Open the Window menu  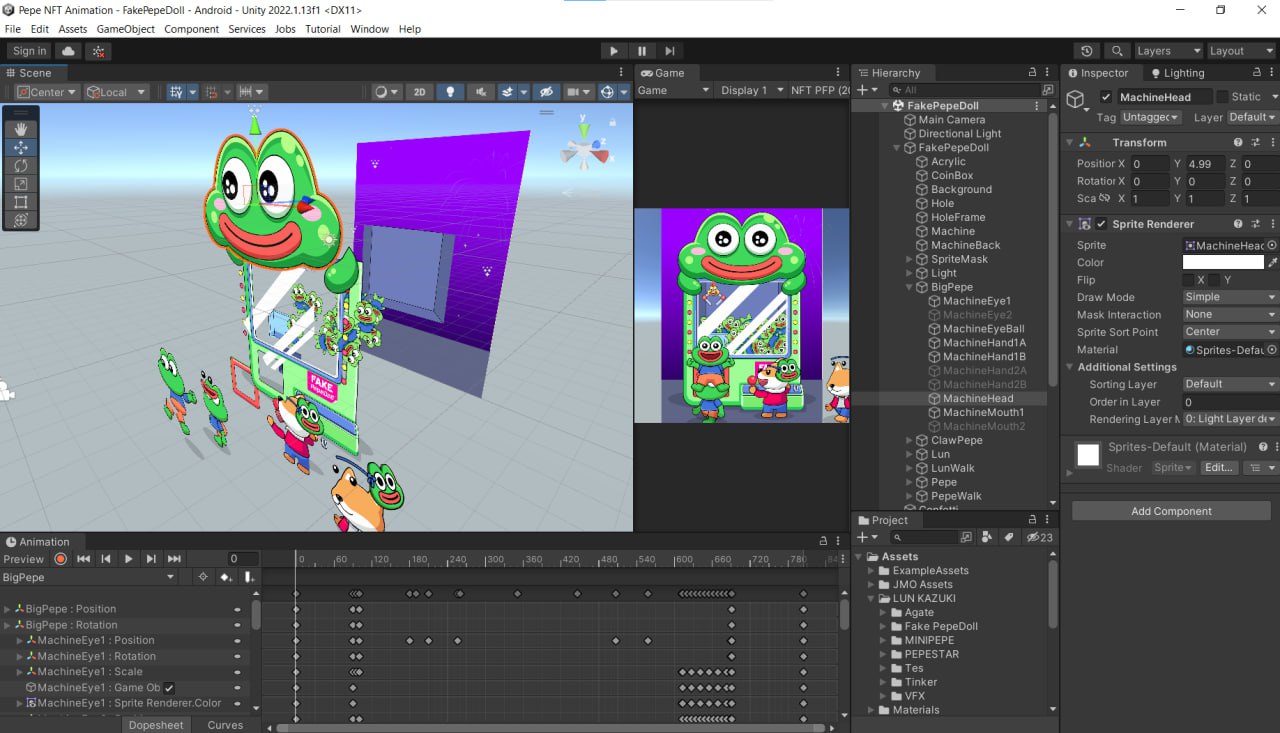click(369, 29)
